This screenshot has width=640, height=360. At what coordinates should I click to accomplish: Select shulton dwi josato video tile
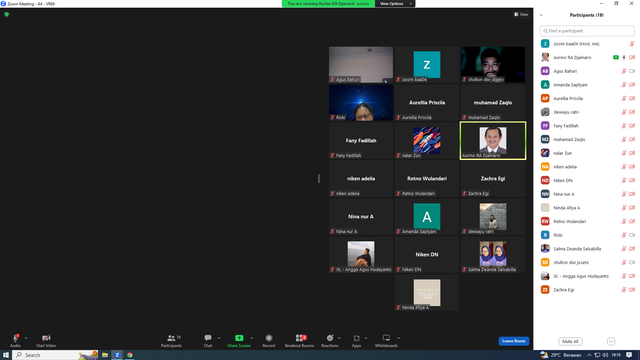tap(493, 64)
